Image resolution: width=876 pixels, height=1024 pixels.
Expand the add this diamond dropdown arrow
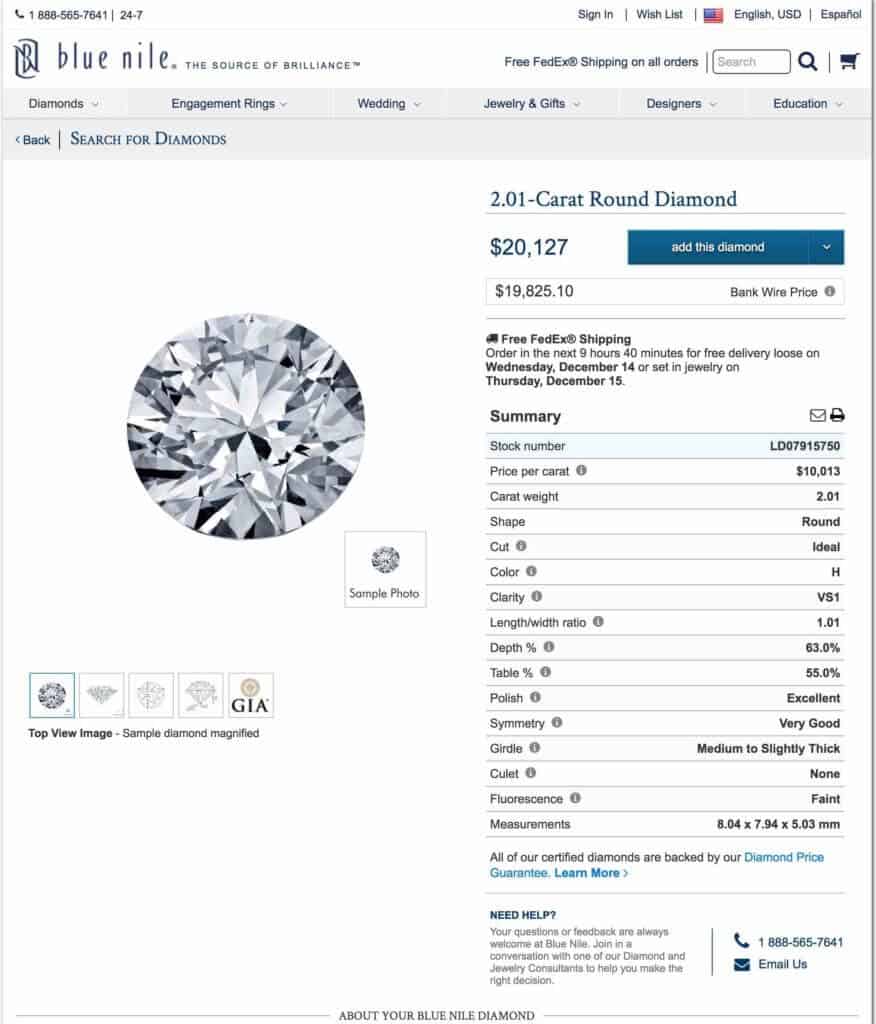(826, 247)
